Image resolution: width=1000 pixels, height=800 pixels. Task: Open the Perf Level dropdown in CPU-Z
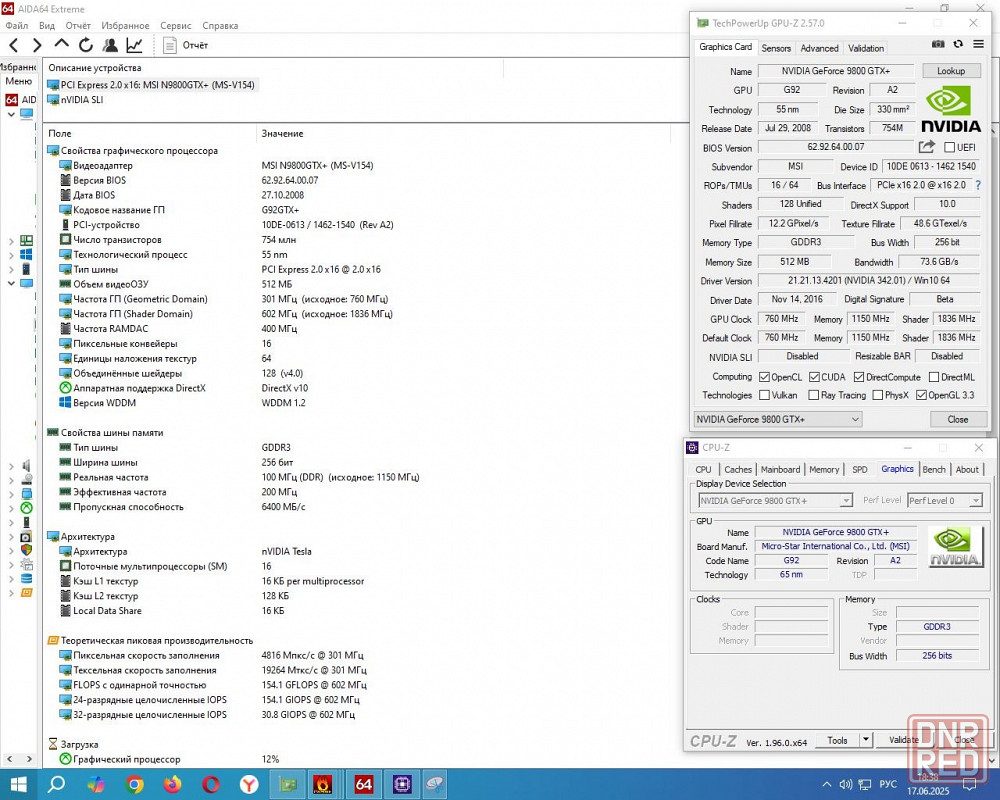(945, 501)
